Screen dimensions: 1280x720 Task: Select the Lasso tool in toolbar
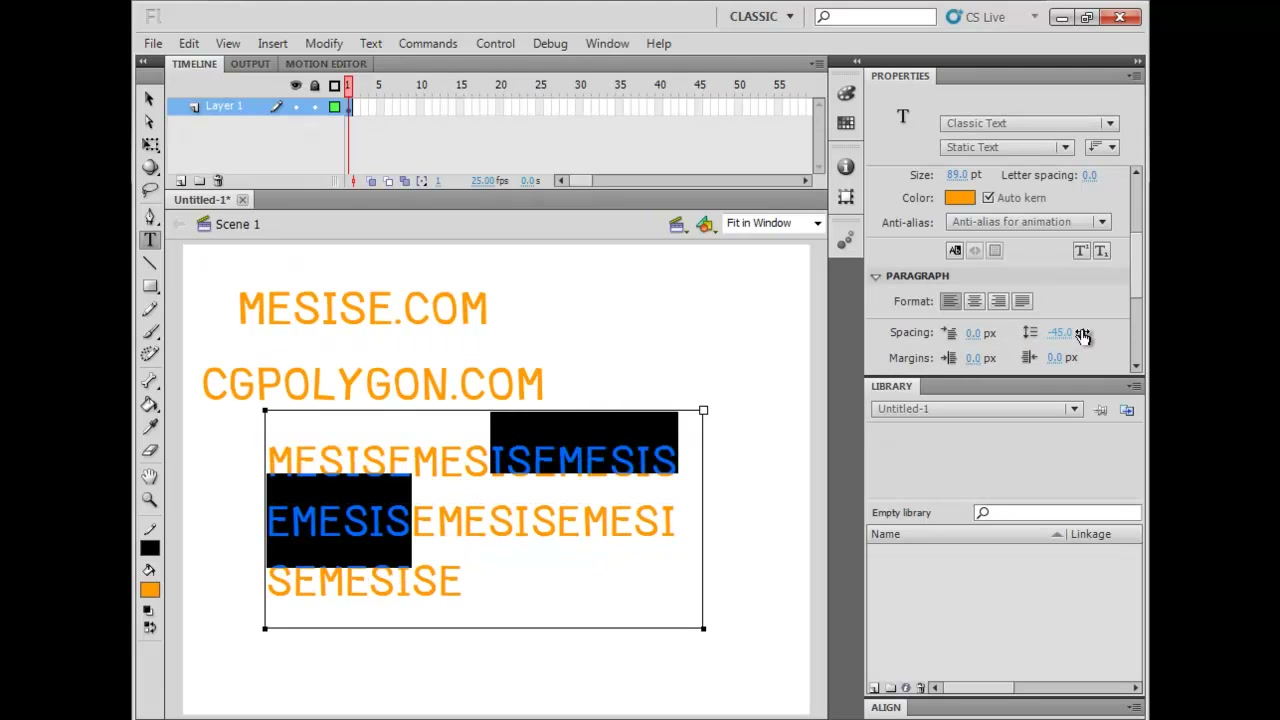click(150, 190)
